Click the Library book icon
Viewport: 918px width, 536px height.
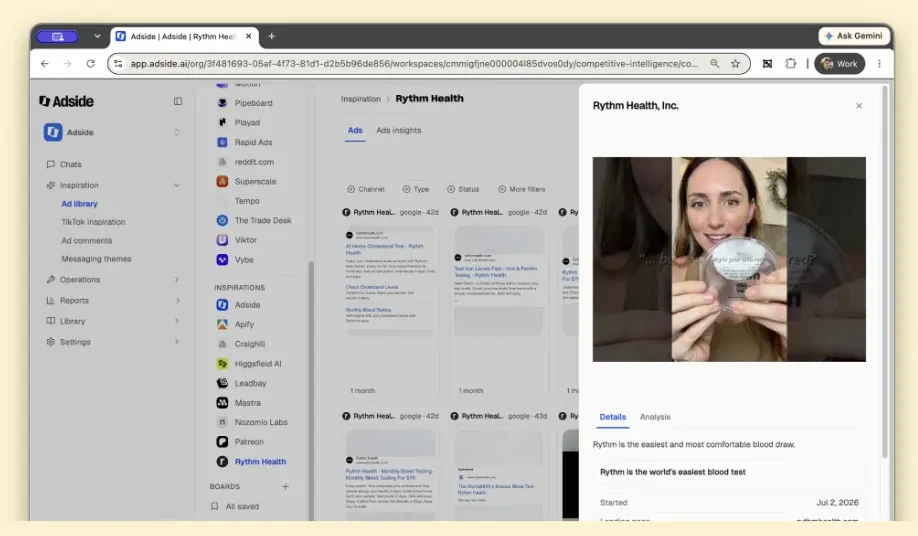50,321
